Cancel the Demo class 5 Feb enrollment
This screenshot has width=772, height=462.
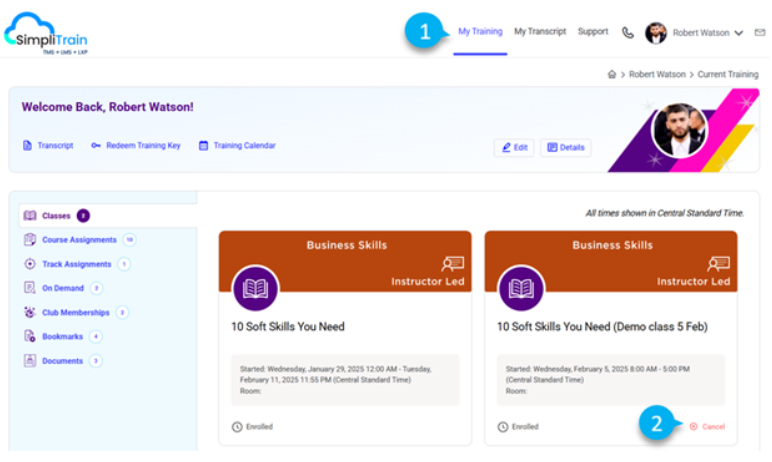[x=707, y=426]
